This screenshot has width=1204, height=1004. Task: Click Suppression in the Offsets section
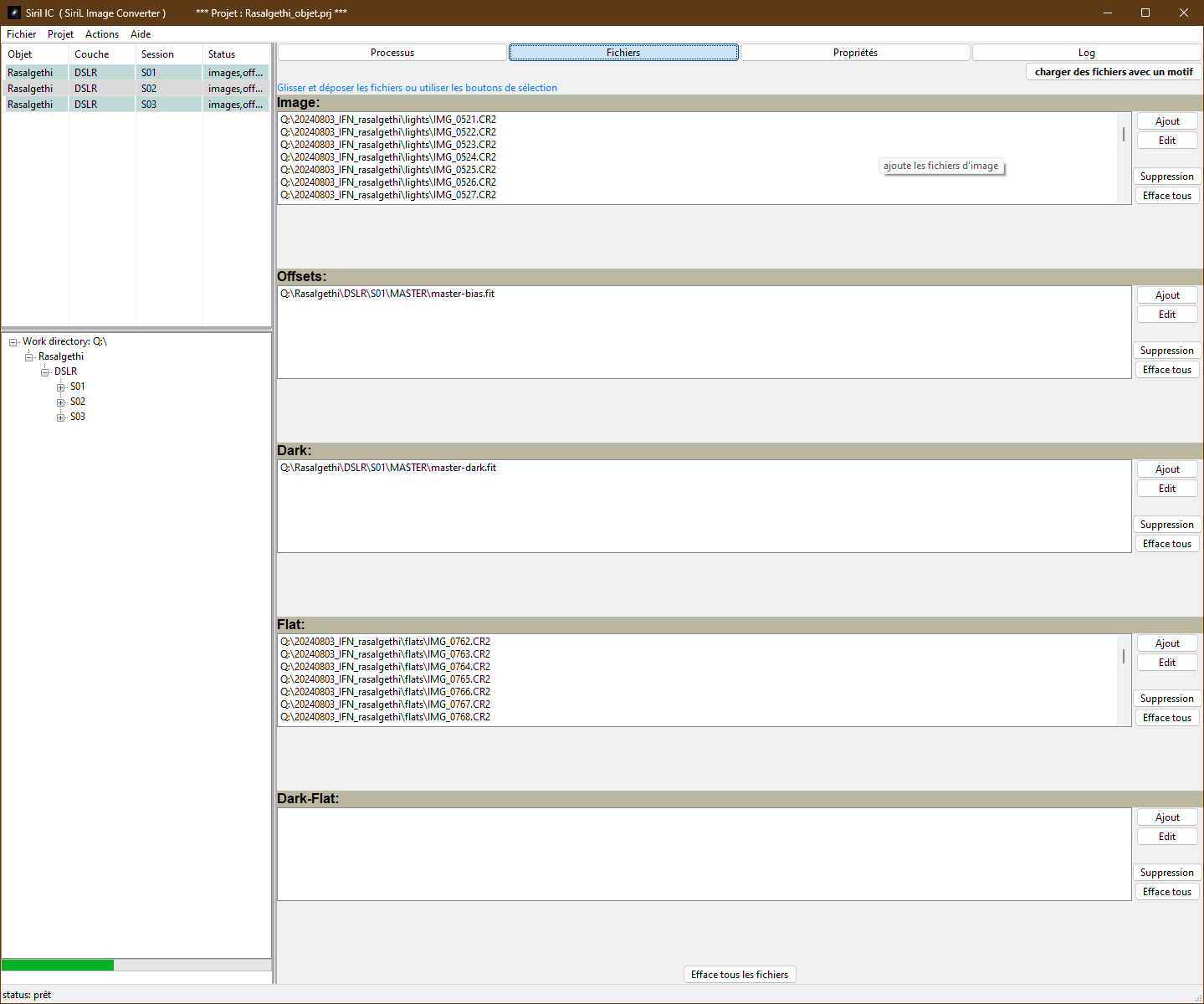click(x=1167, y=351)
